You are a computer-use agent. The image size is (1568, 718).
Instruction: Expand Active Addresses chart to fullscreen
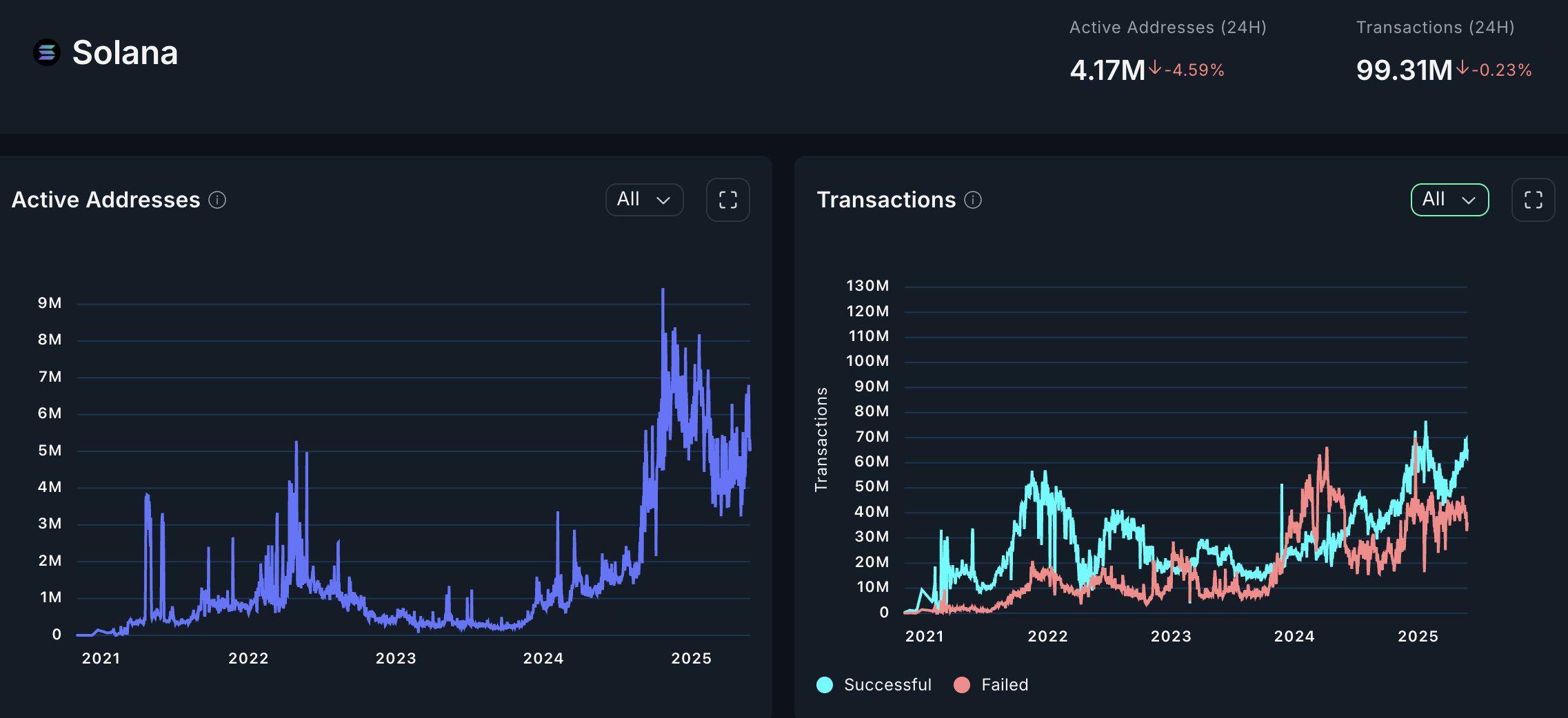728,200
